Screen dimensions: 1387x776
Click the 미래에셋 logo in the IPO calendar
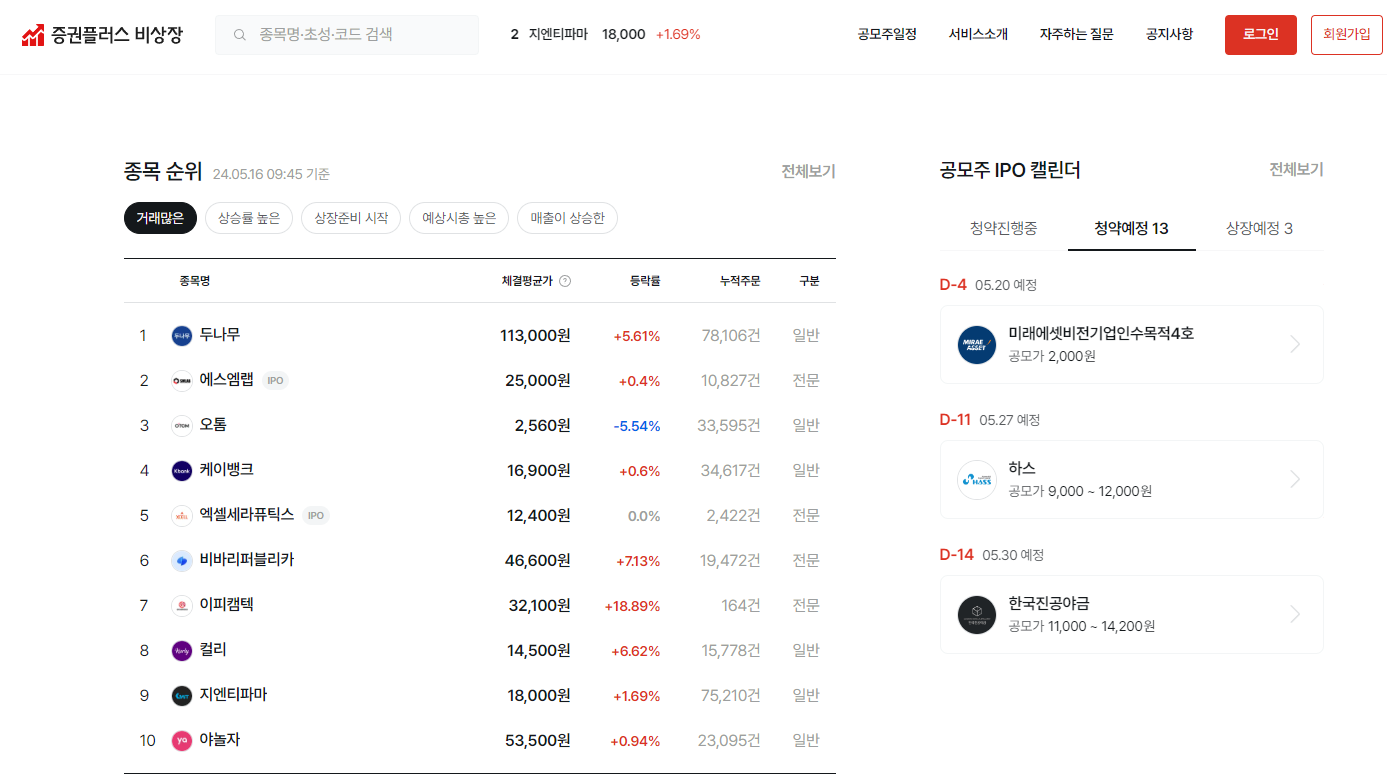[976, 345]
